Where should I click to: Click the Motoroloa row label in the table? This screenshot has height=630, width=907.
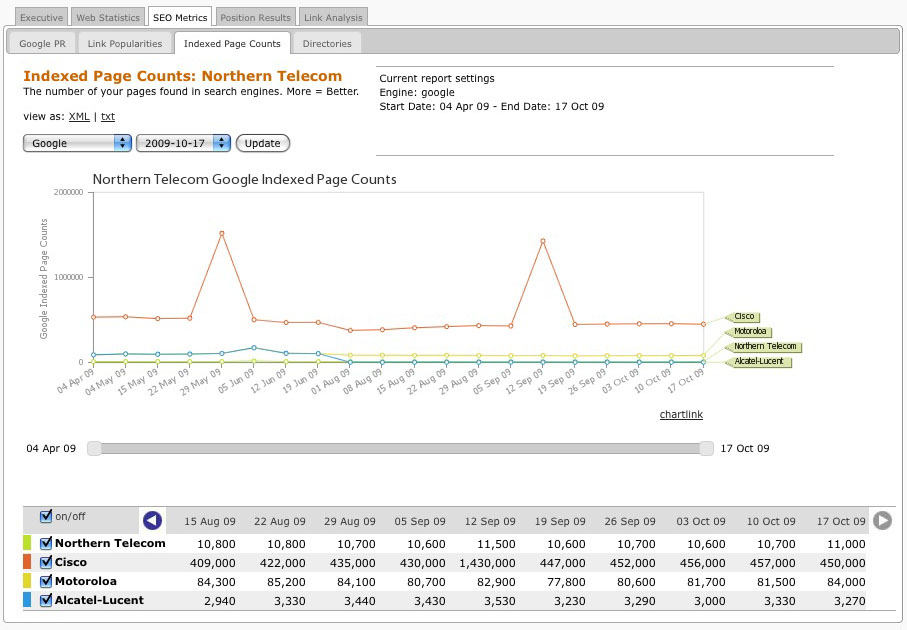(x=86, y=581)
